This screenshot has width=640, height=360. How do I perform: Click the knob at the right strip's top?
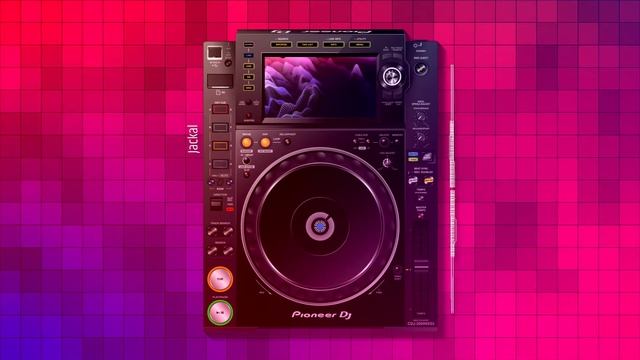421,69
